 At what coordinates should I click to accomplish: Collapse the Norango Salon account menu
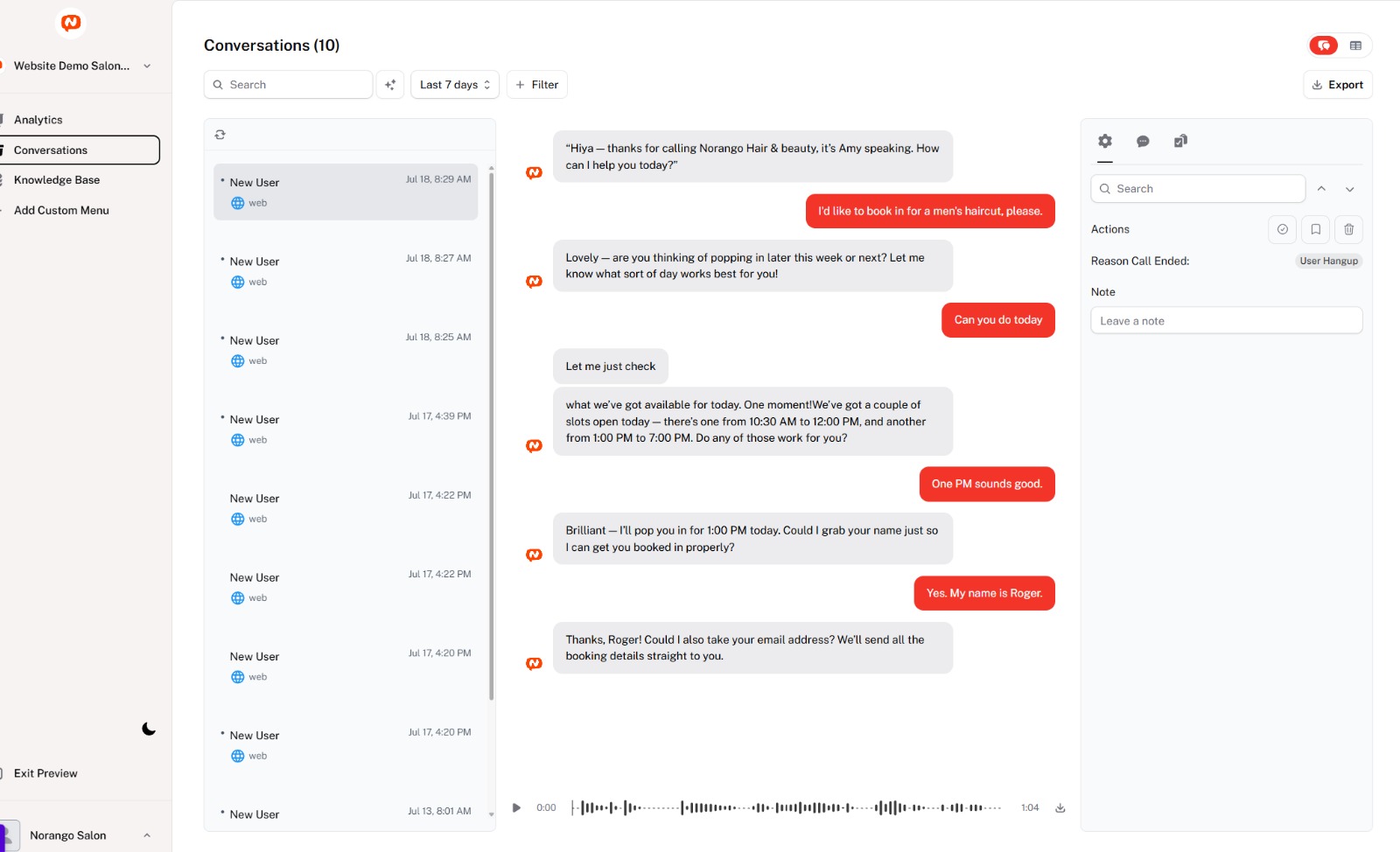coord(146,835)
